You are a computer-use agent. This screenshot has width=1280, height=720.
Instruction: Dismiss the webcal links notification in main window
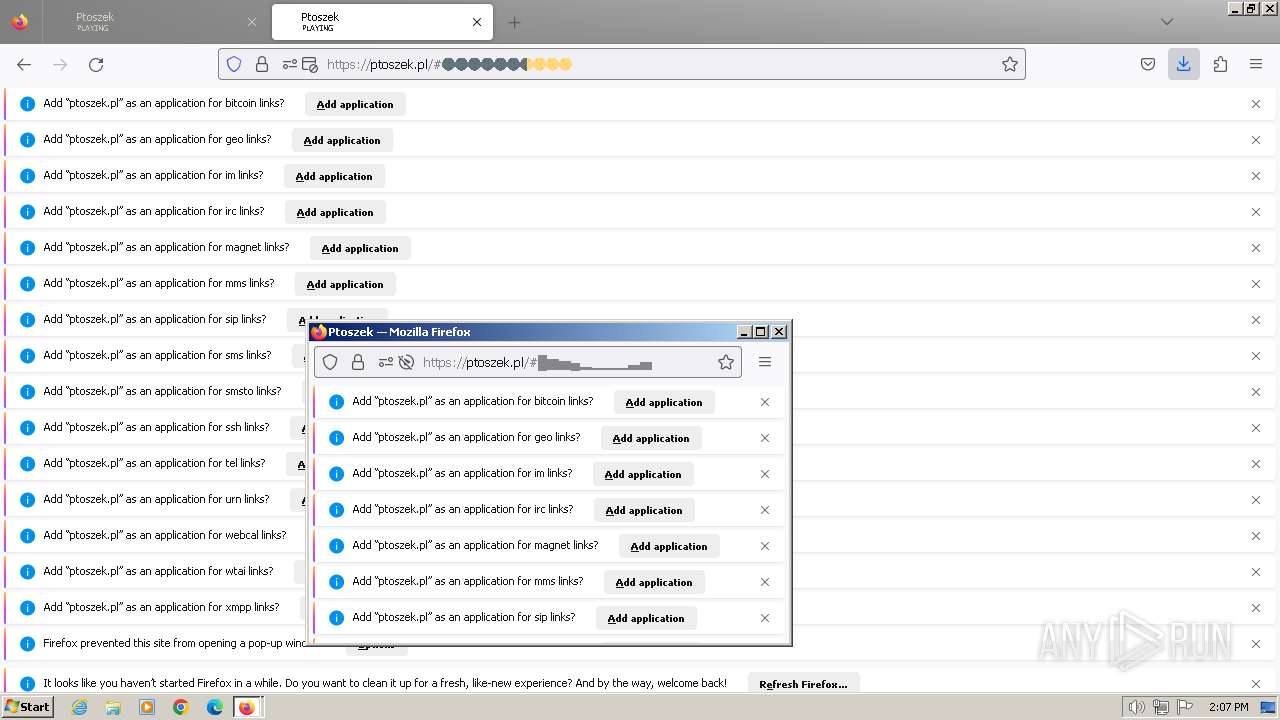tap(1256, 536)
